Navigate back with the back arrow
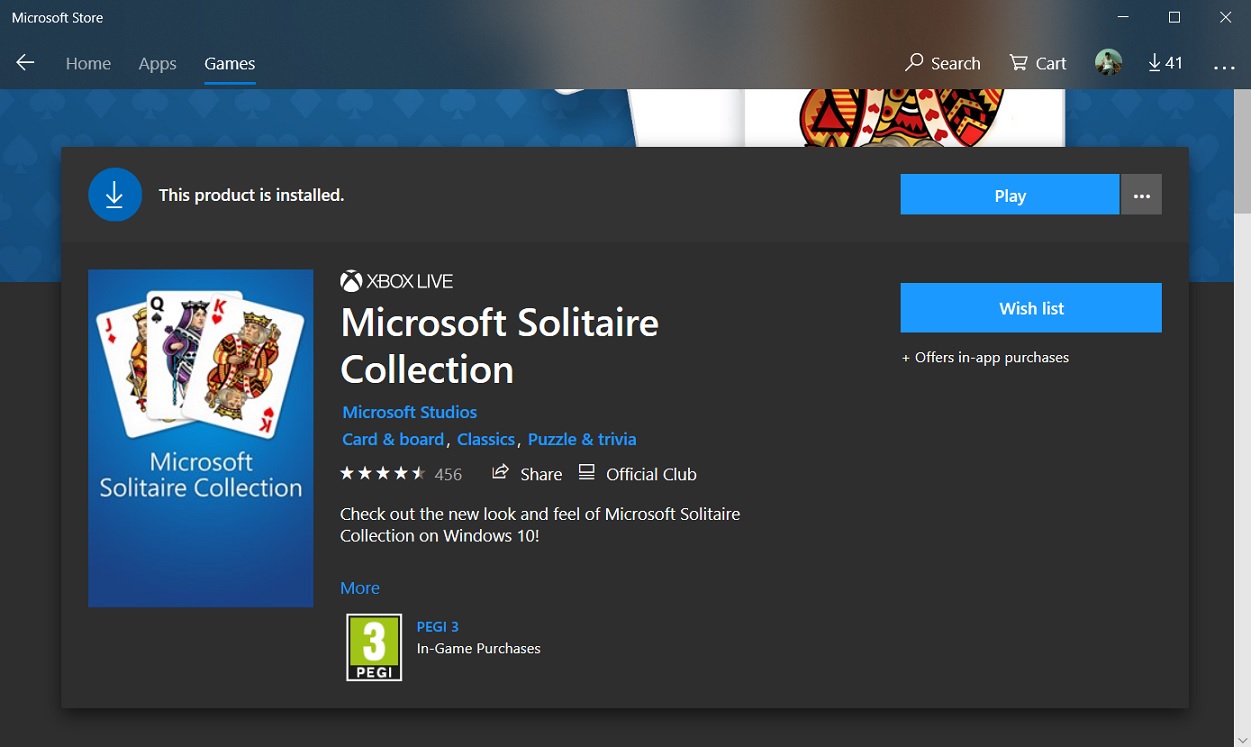Screen dimensions: 1251x747 tap(24, 62)
